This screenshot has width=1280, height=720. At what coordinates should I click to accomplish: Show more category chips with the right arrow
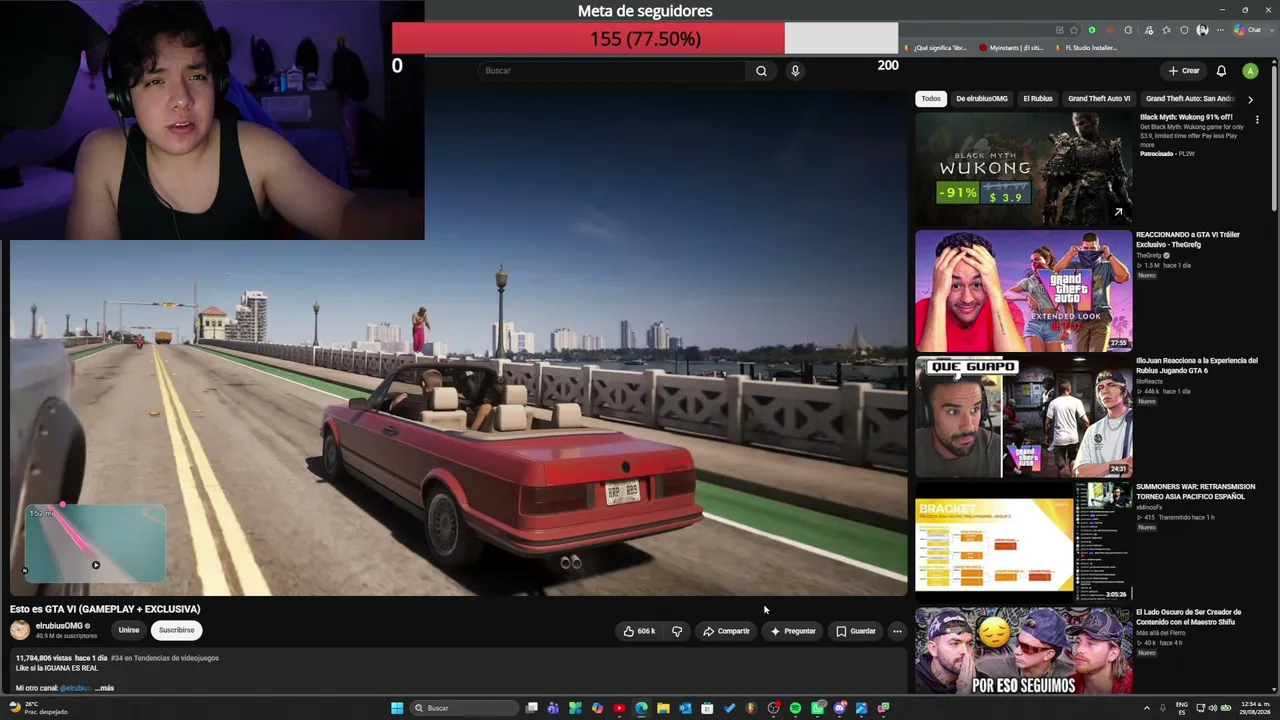click(x=1250, y=99)
